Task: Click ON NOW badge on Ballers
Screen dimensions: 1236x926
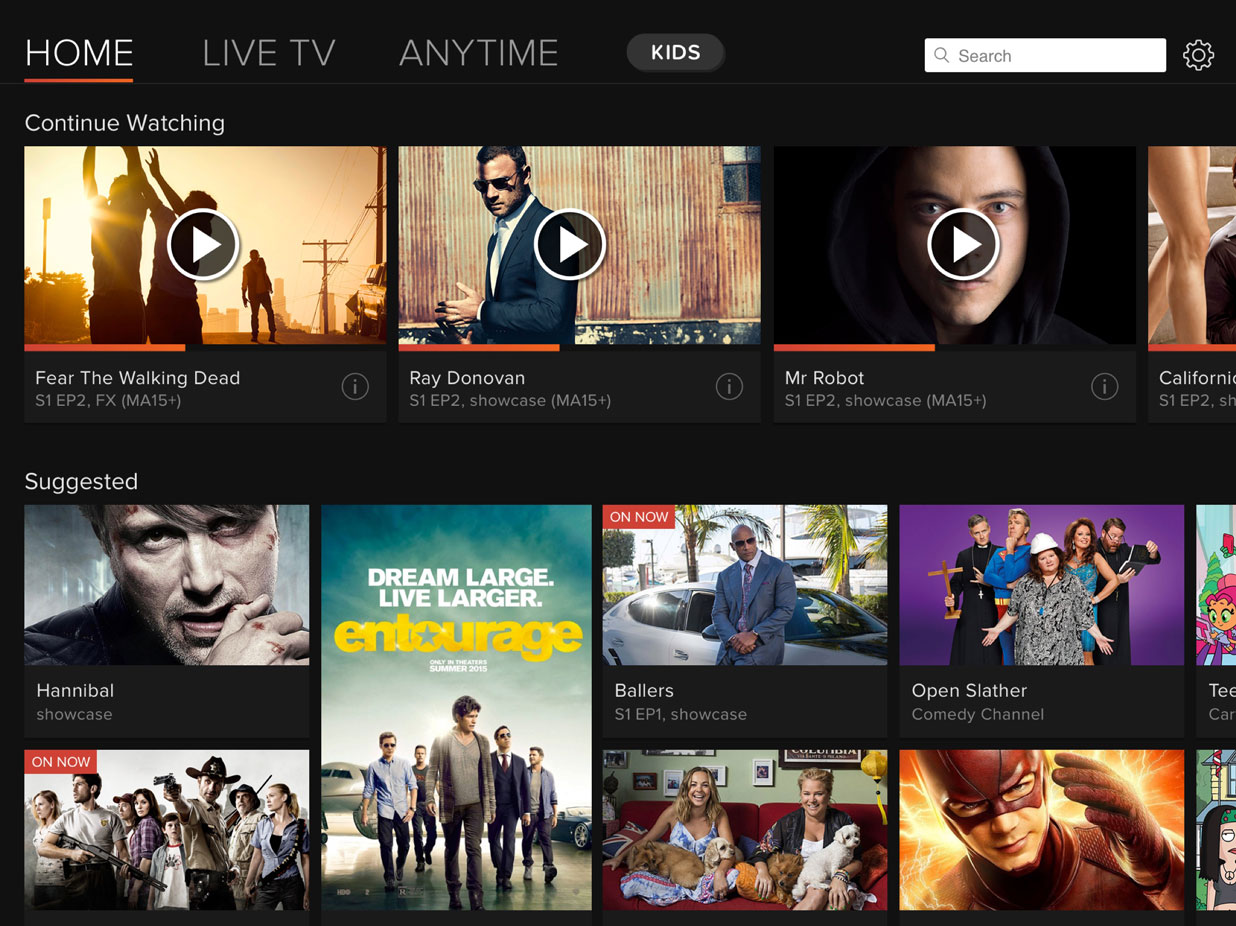Action: click(x=639, y=517)
